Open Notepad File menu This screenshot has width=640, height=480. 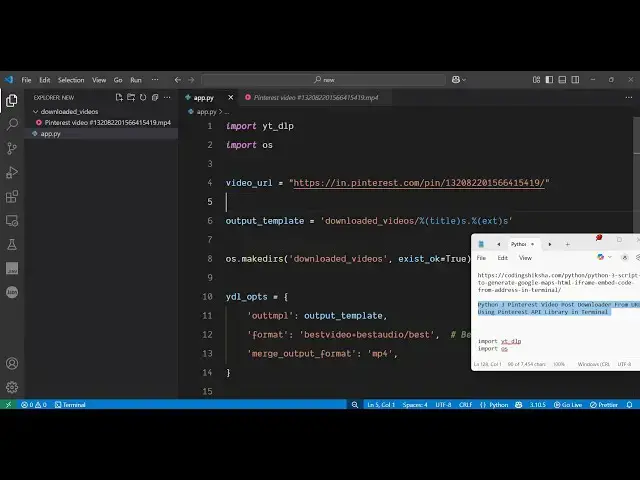pos(481,258)
